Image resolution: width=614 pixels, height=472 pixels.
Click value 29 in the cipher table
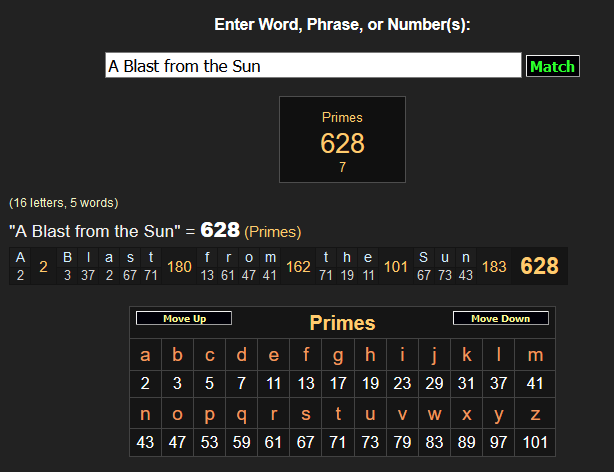434,382
